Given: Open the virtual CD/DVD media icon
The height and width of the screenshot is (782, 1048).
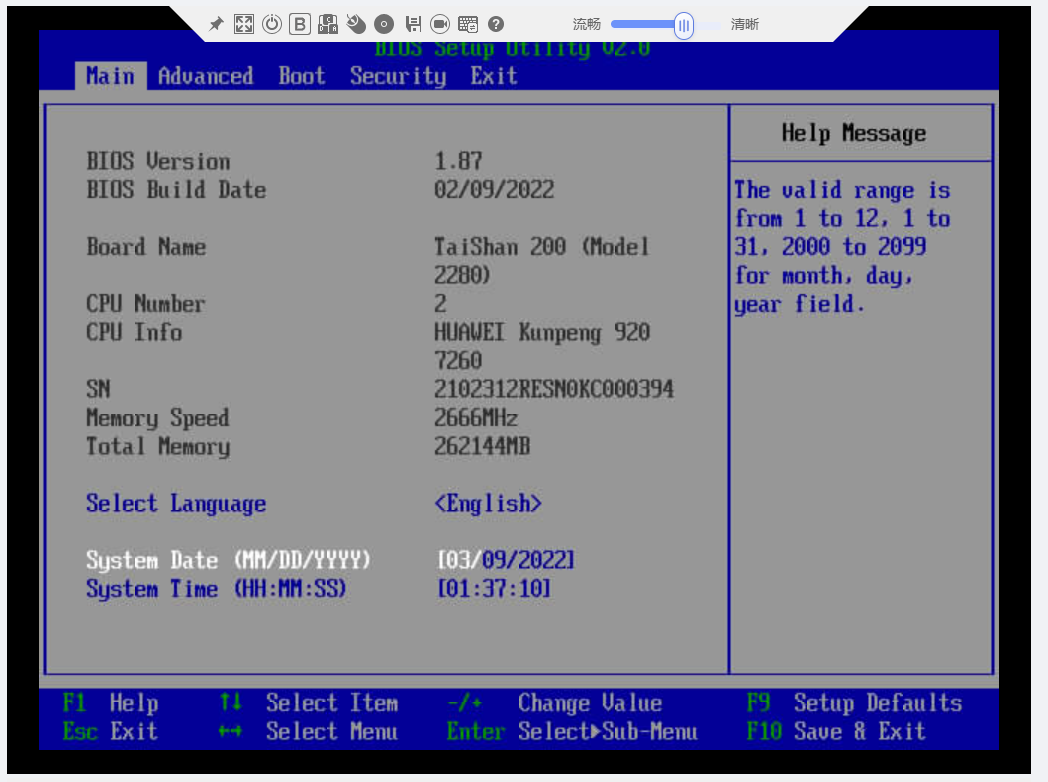Looking at the screenshot, I should coord(384,25).
